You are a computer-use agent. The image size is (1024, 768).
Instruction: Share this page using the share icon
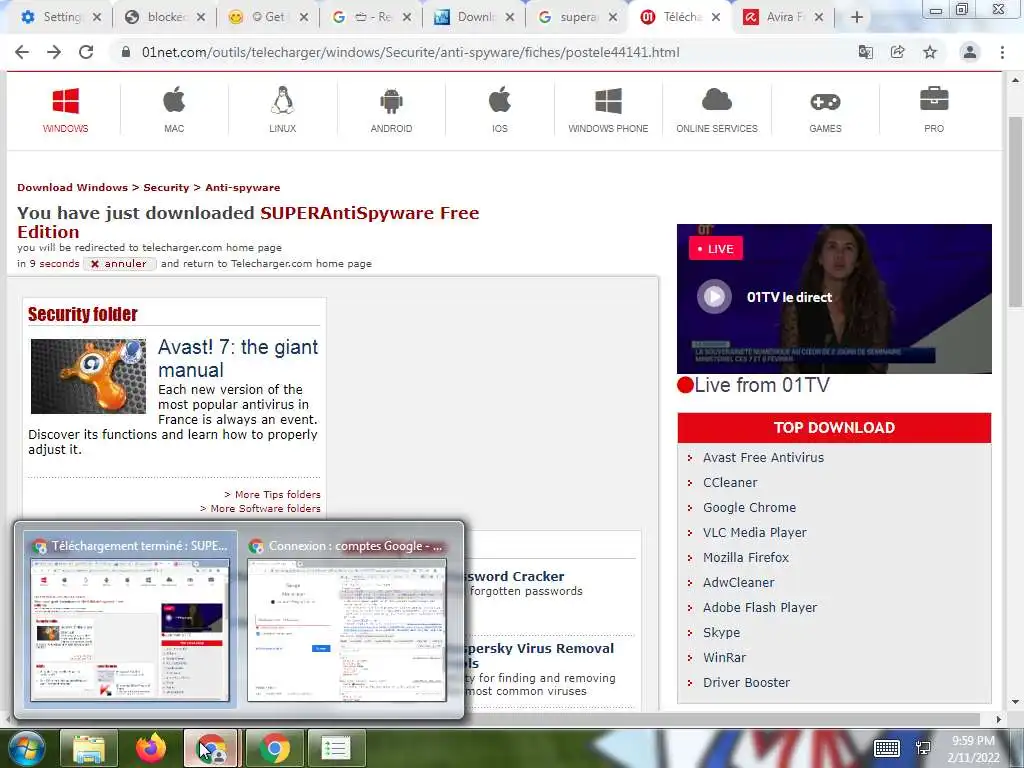click(897, 52)
